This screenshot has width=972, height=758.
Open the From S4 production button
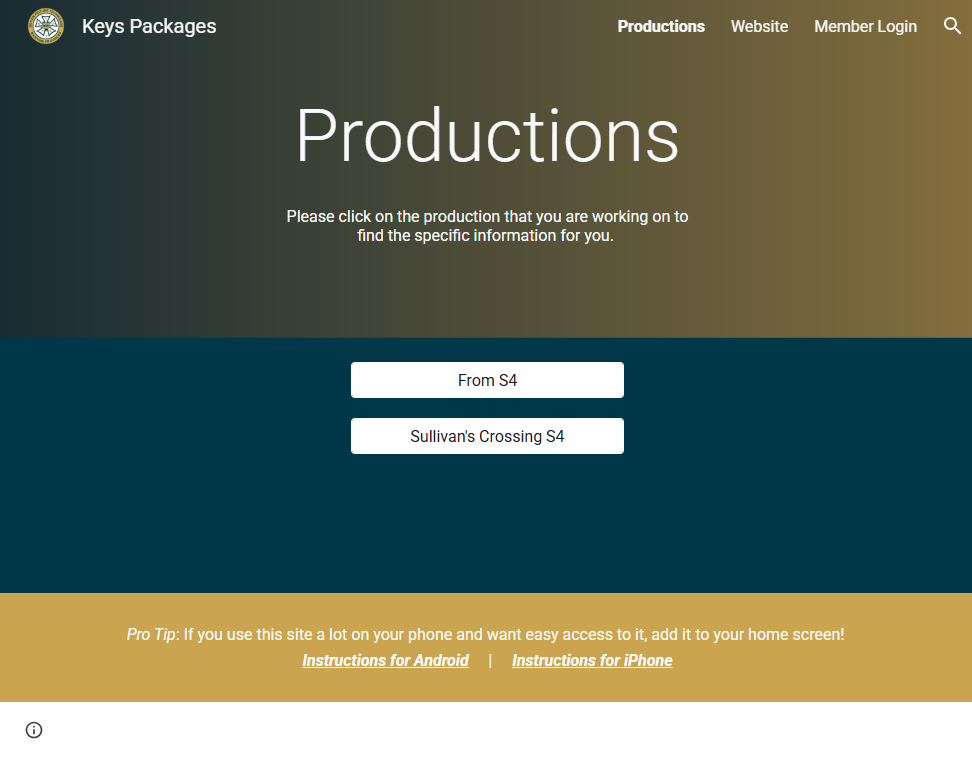(x=487, y=380)
